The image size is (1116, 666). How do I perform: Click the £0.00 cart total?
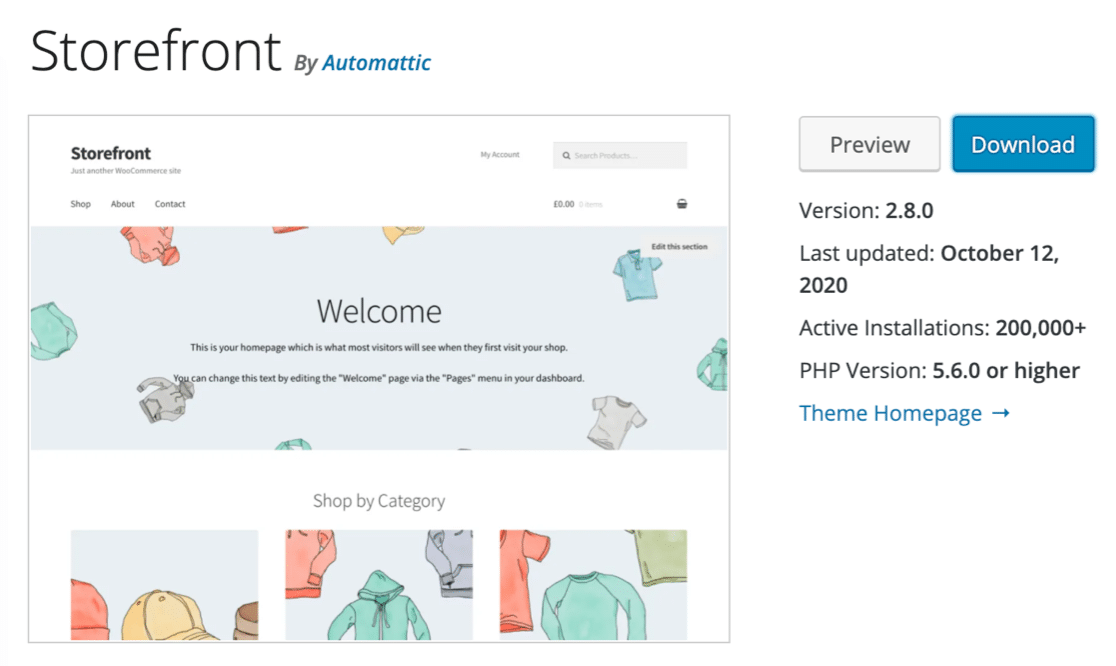(x=564, y=204)
